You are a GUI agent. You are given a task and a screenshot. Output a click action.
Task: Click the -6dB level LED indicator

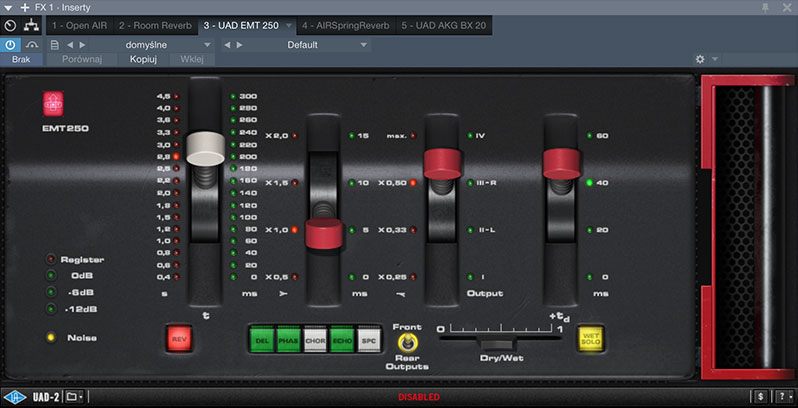(51, 293)
